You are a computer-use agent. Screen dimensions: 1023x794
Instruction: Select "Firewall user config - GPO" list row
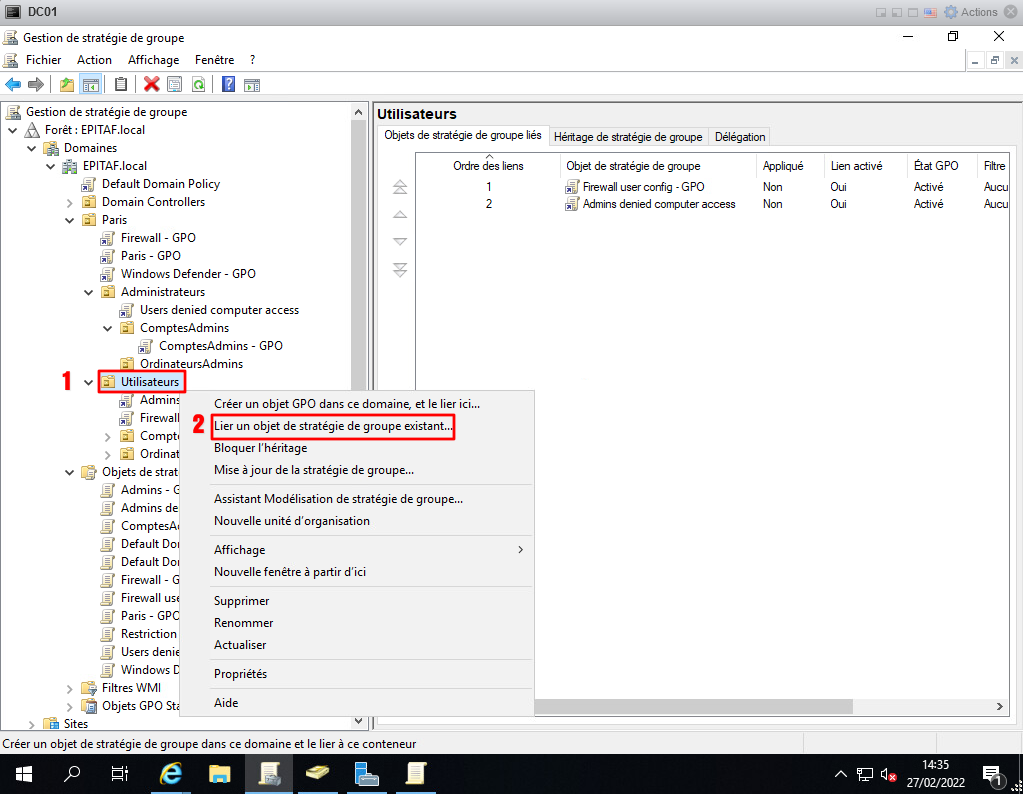click(x=645, y=187)
